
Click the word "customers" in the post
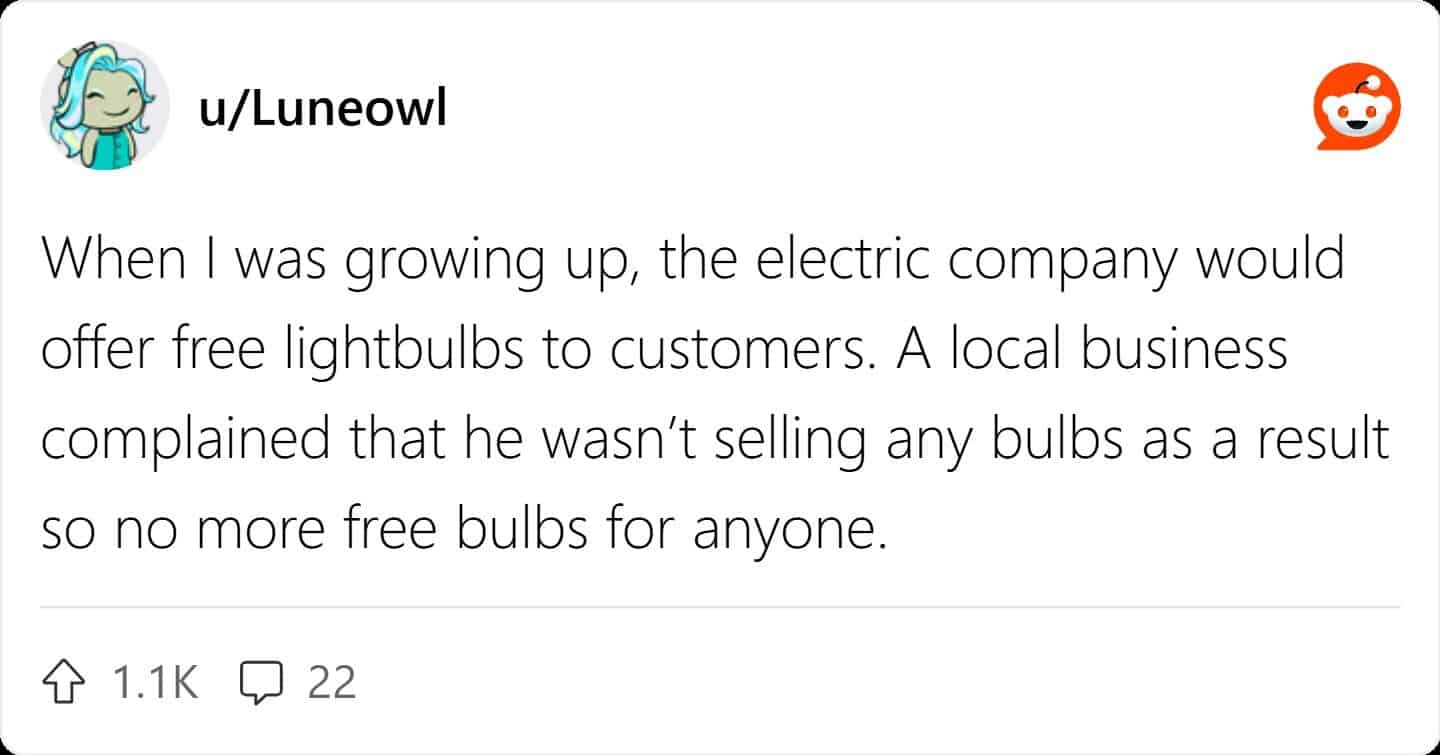(727, 352)
